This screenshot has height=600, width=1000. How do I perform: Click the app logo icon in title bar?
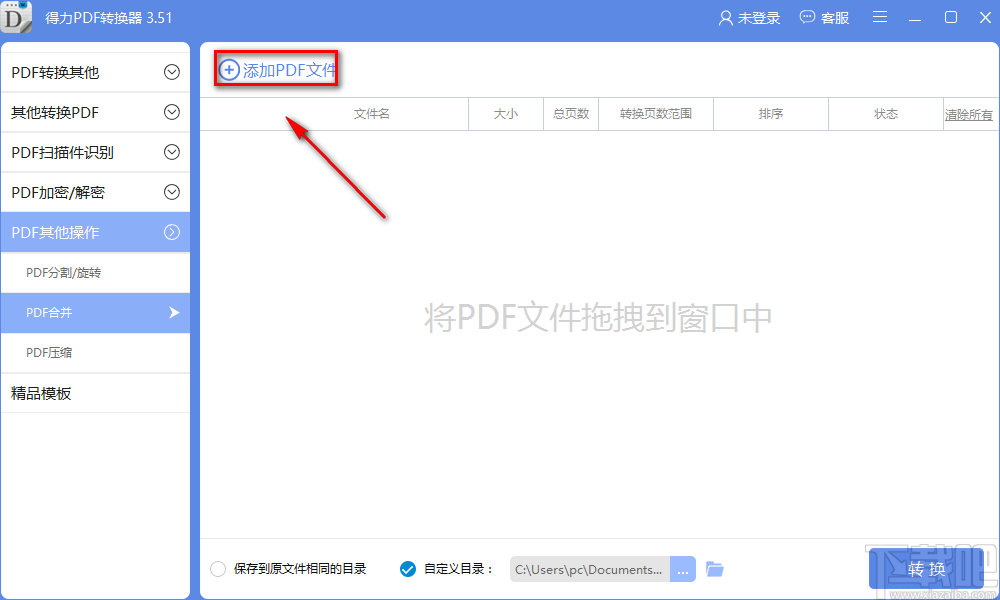[16, 17]
